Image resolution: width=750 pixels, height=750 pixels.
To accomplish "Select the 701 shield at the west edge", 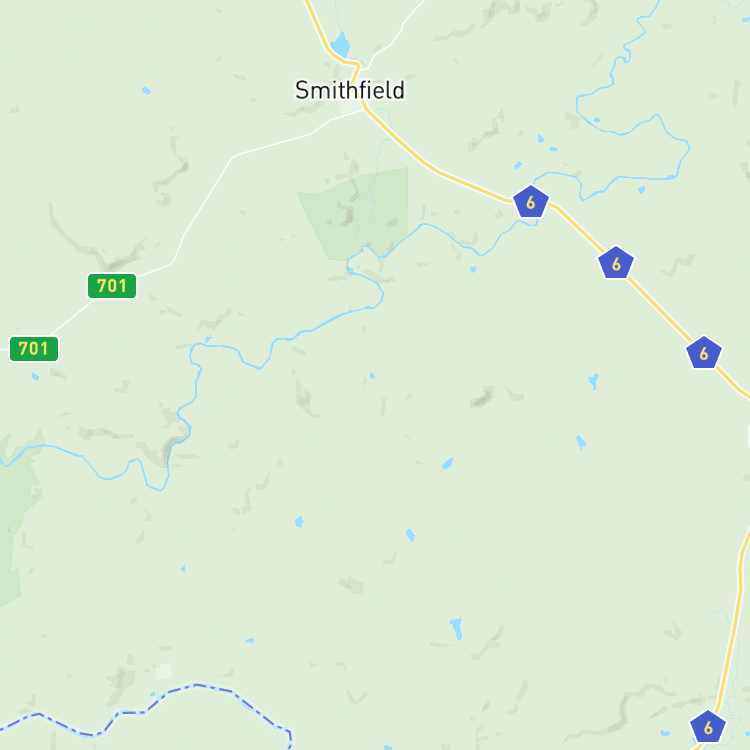I will [34, 349].
